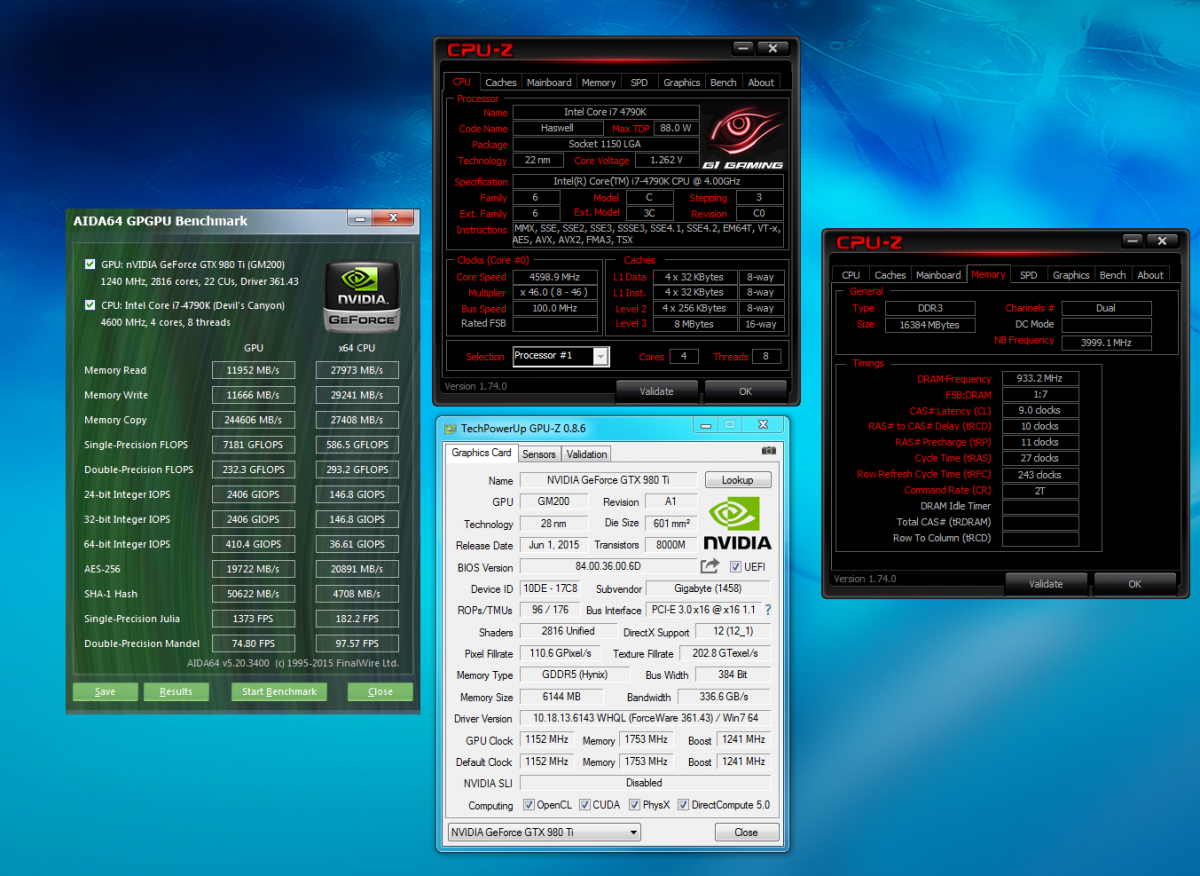Select SPD tab in CPU-Z memory window
This screenshot has width=1200, height=876.
click(1029, 275)
